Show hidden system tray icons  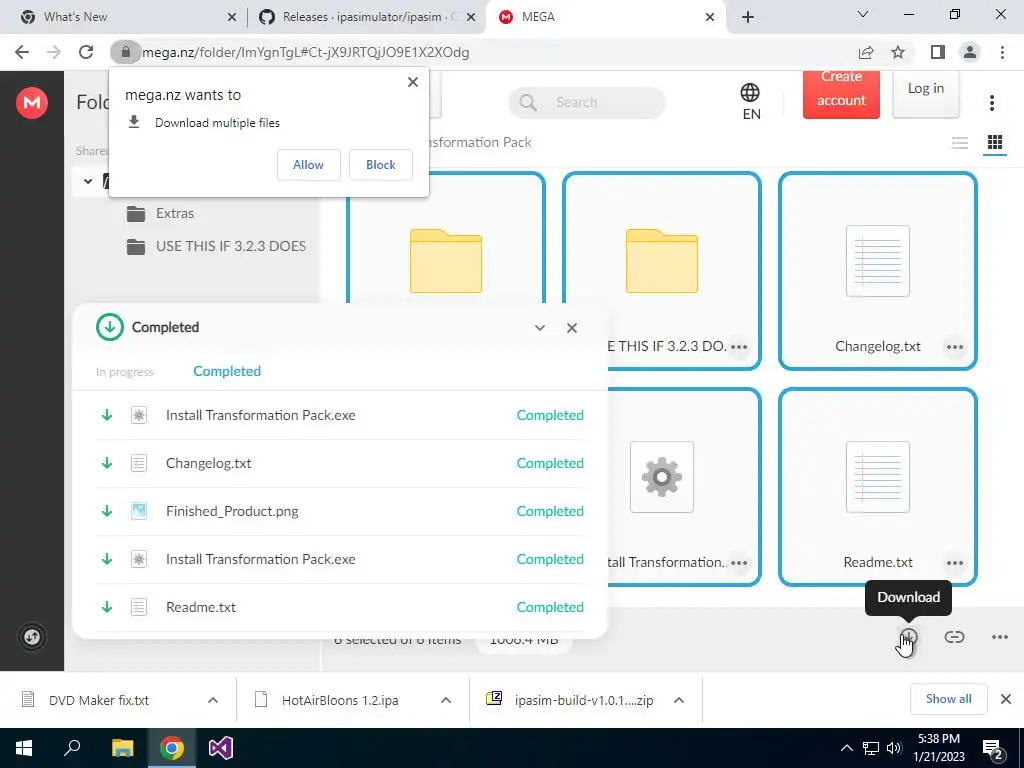coord(846,748)
